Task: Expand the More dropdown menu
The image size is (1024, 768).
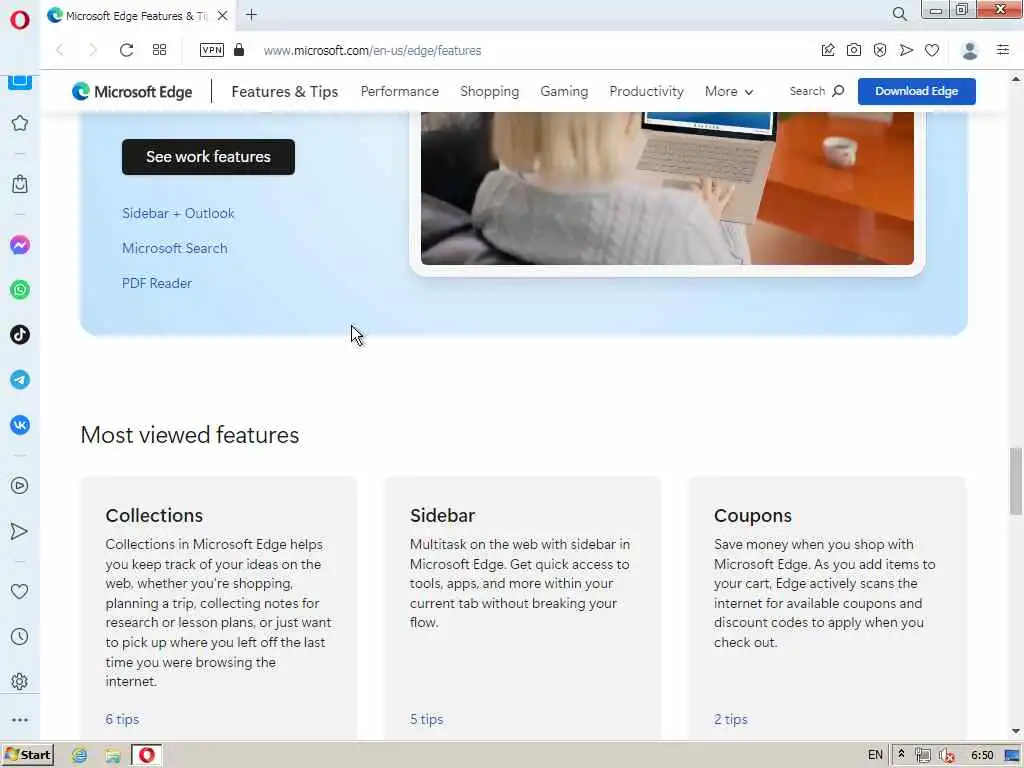Action: (729, 91)
